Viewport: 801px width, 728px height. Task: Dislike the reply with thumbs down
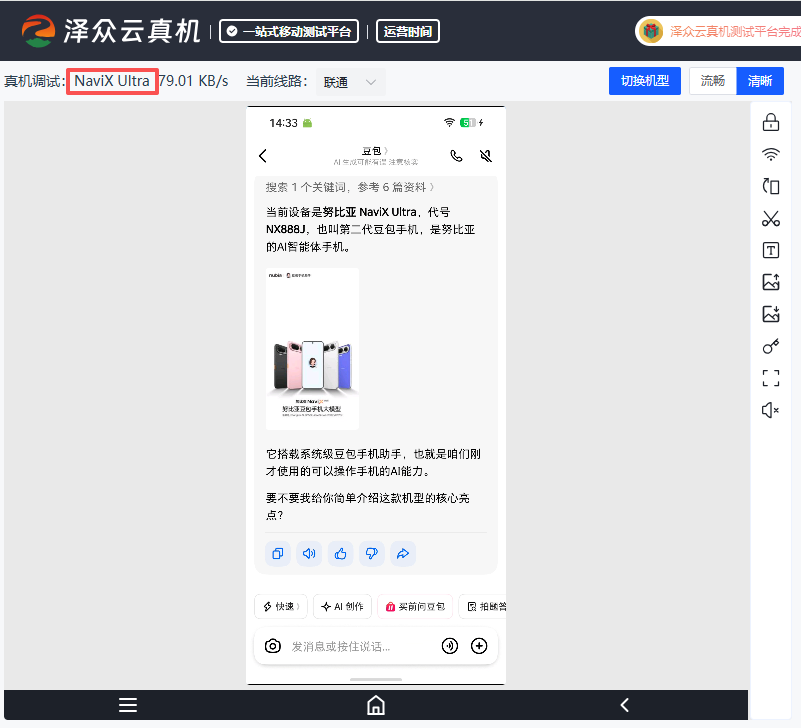pyautogui.click(x=371, y=553)
